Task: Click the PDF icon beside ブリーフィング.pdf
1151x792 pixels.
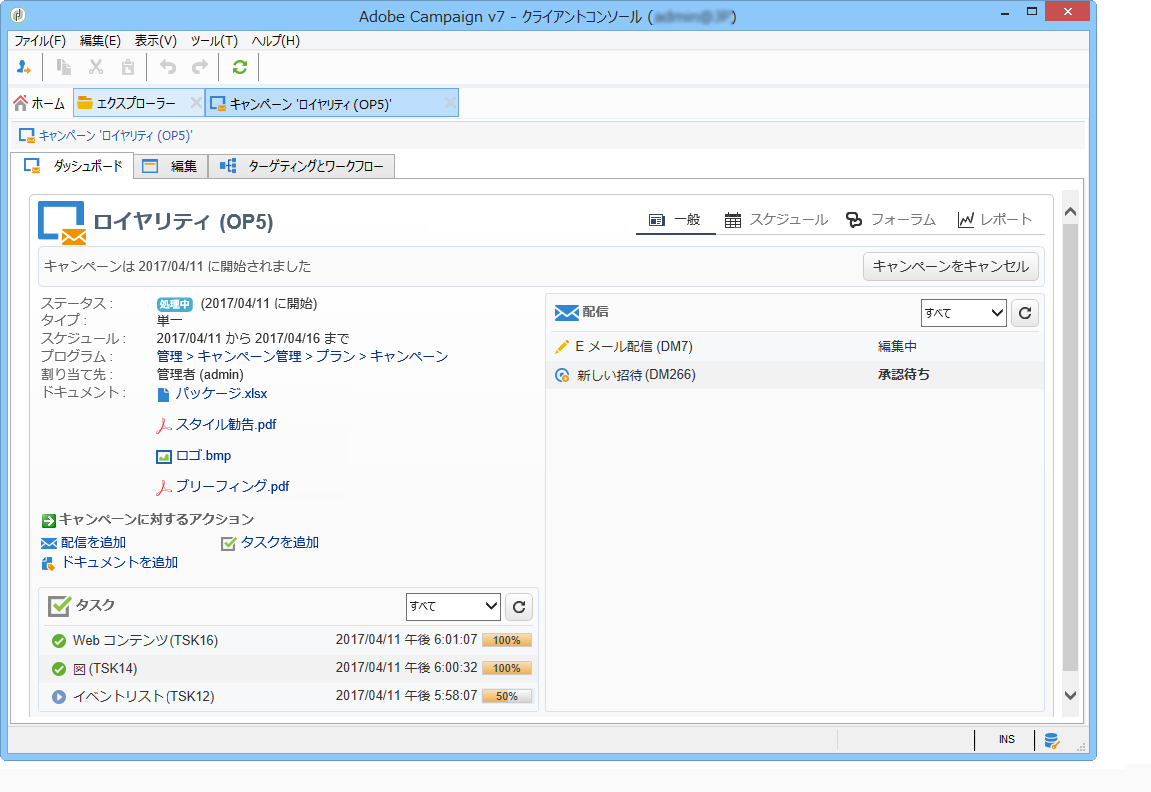Action: [164, 487]
